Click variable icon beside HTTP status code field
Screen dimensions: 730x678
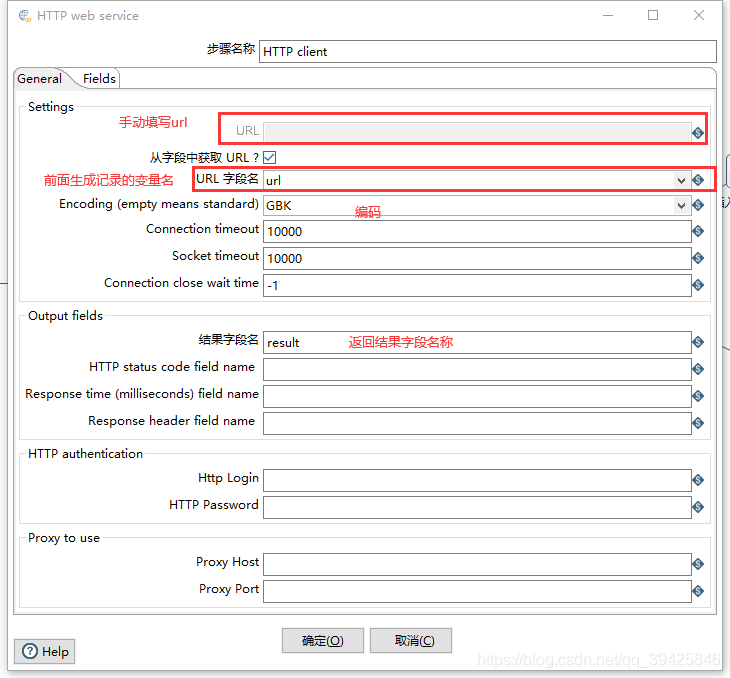pyautogui.click(x=697, y=369)
